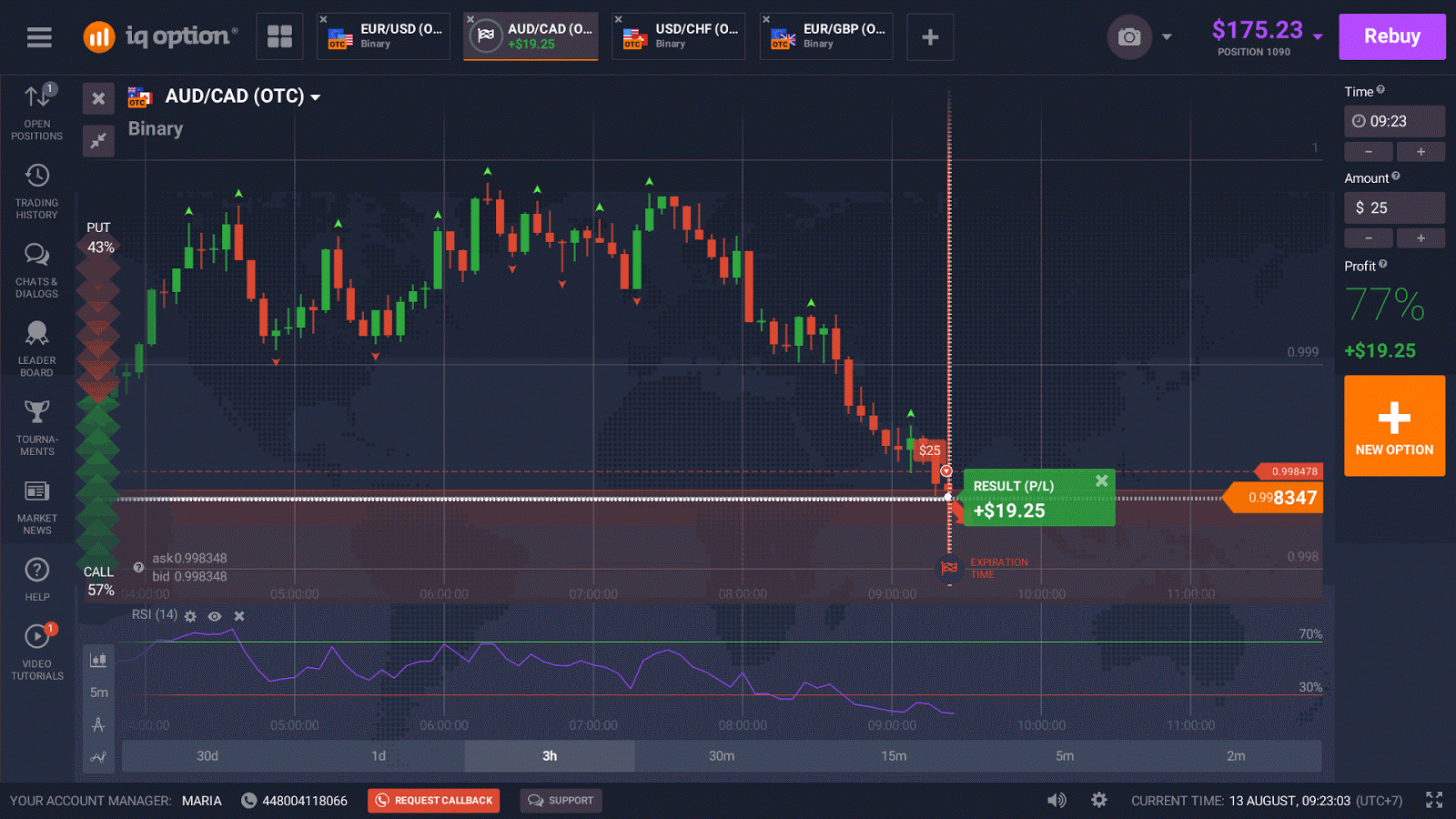Click the Support button
This screenshot has width=1456, height=819.
point(561,801)
